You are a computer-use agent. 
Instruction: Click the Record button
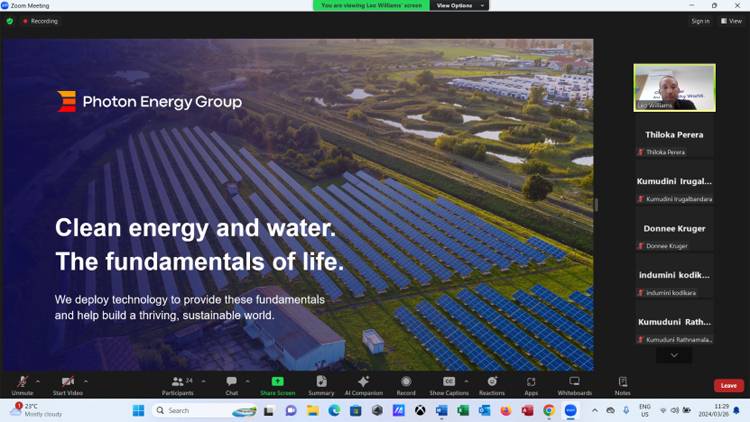(x=406, y=385)
